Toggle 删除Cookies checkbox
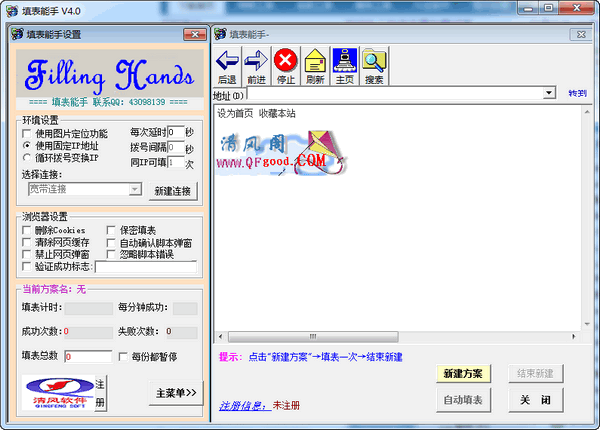 click(28, 231)
